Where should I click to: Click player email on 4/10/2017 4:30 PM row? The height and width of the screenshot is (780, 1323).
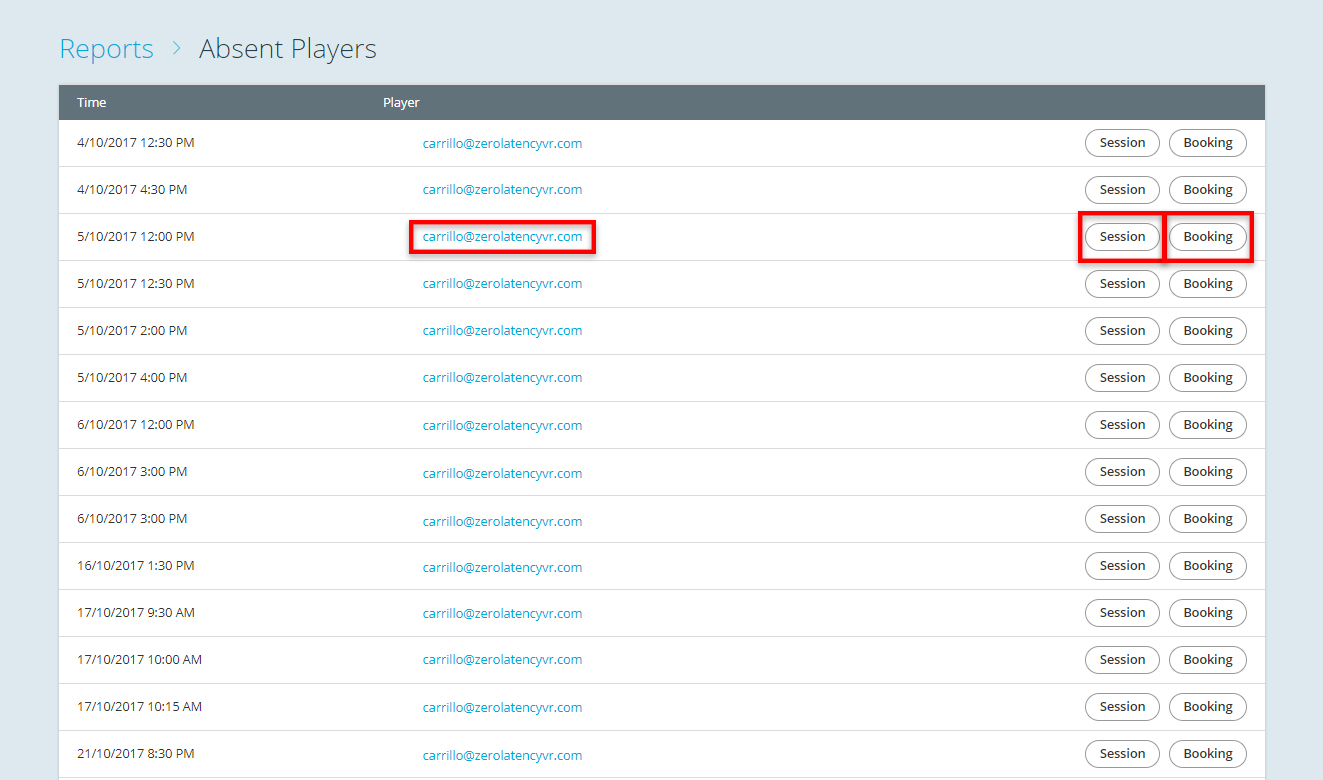502,190
